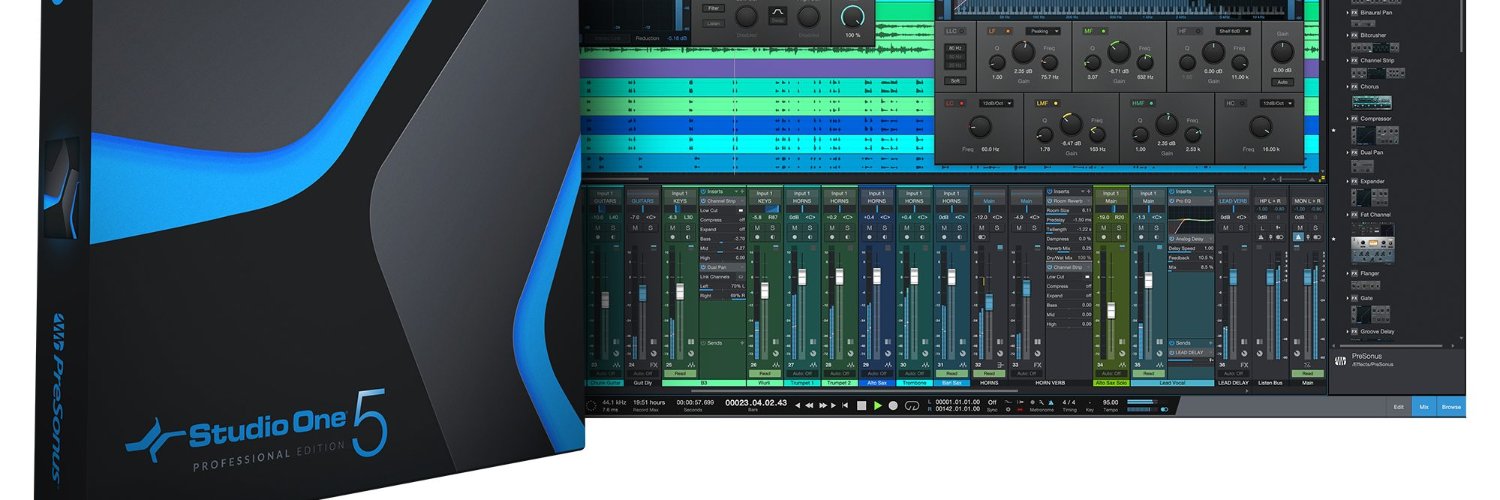Click the Listen button in compressor
The width and height of the screenshot is (1500, 500).
(x=713, y=21)
